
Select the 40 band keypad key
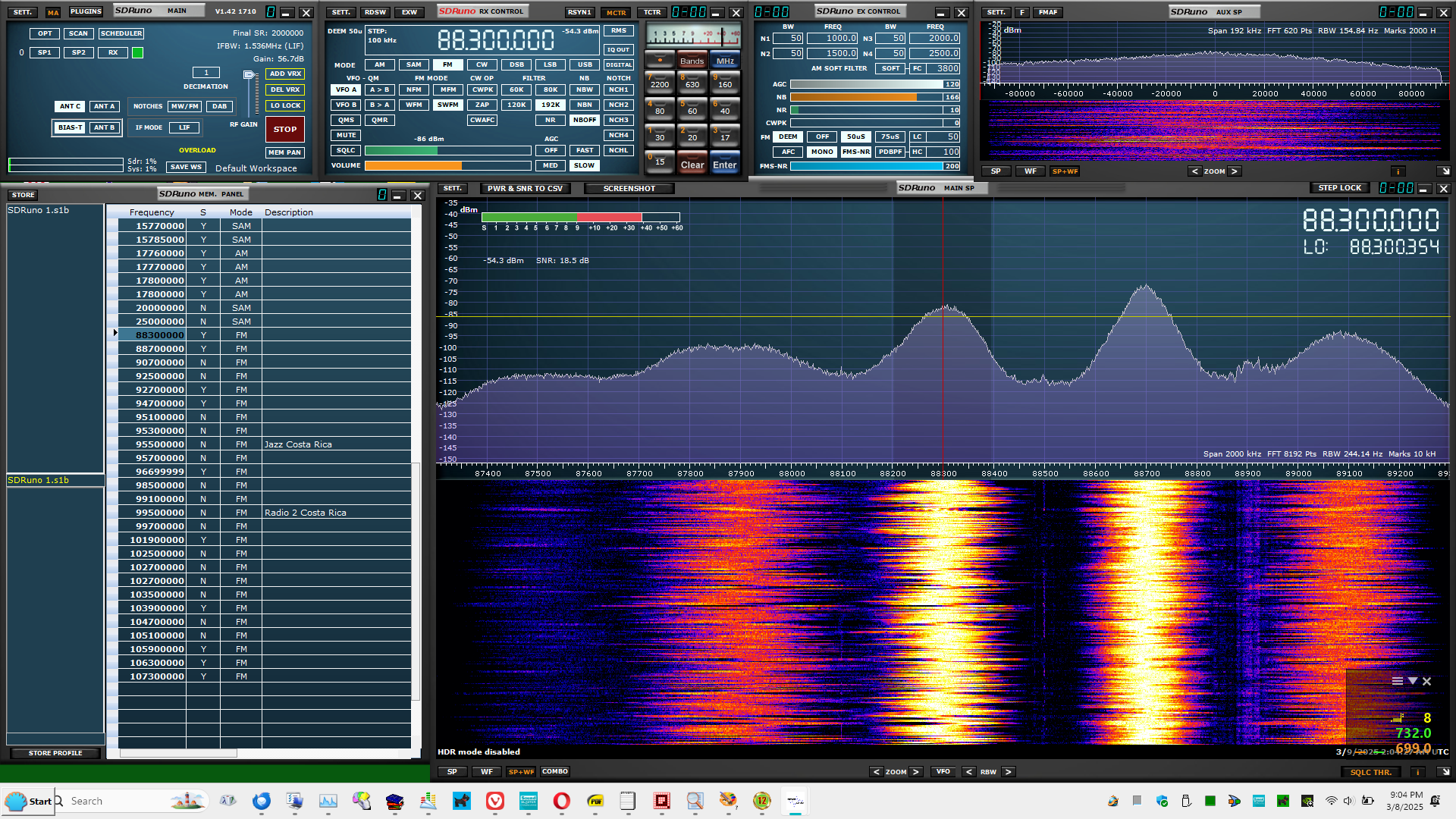click(725, 108)
